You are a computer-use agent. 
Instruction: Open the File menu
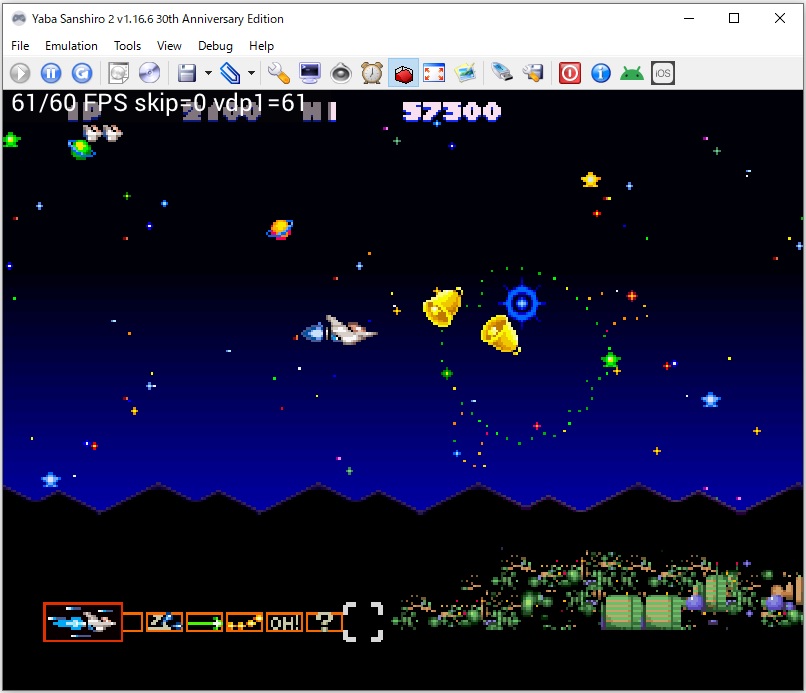tap(20, 46)
